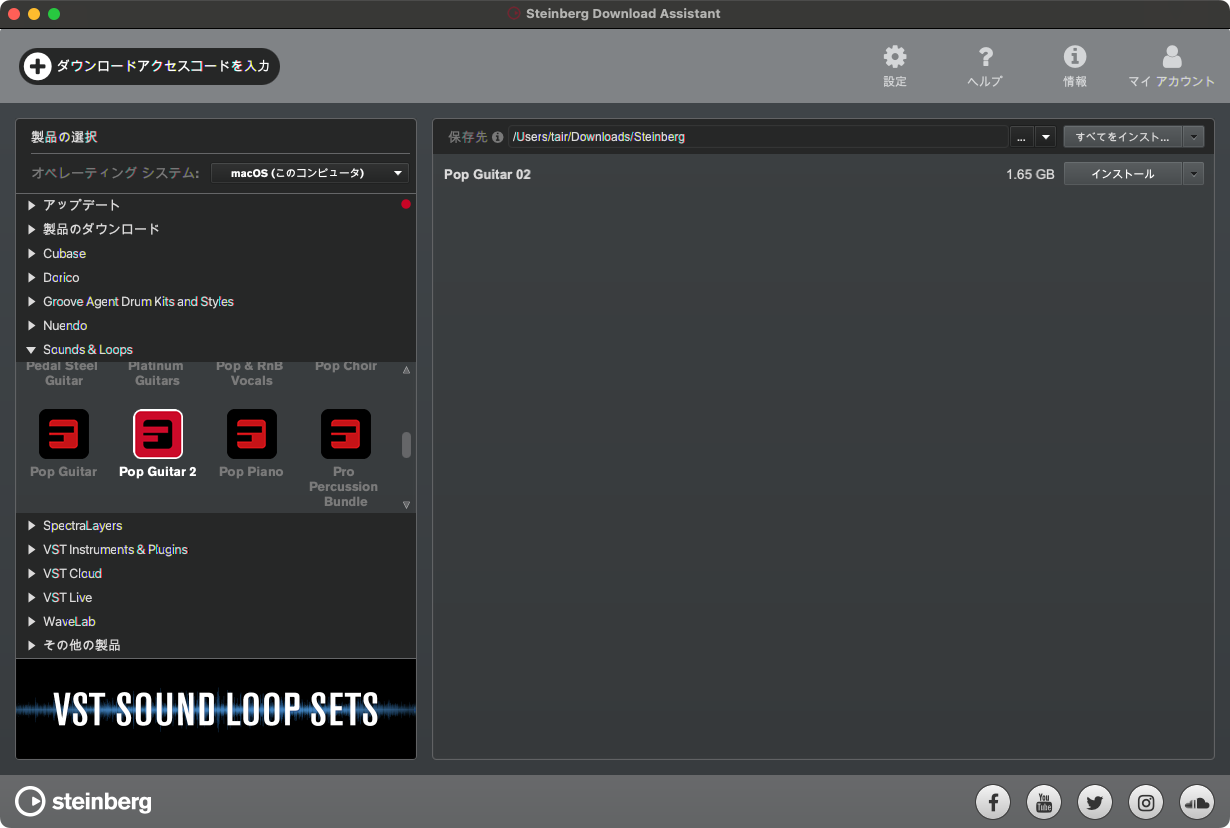Viewport: 1230px width, 828px height.
Task: Open the マイ アカウント person icon
Action: click(x=1172, y=57)
